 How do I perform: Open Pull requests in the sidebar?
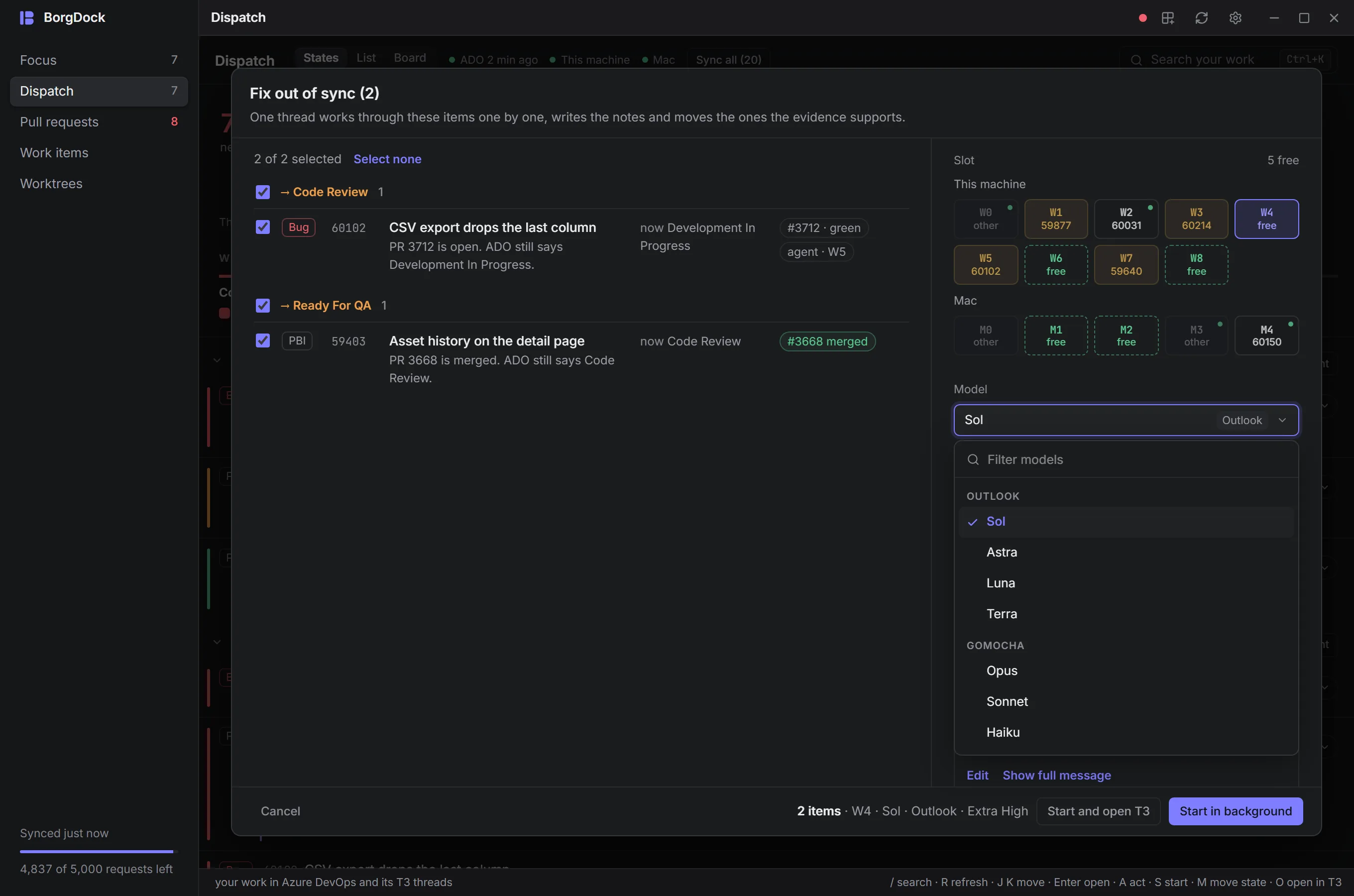point(99,122)
